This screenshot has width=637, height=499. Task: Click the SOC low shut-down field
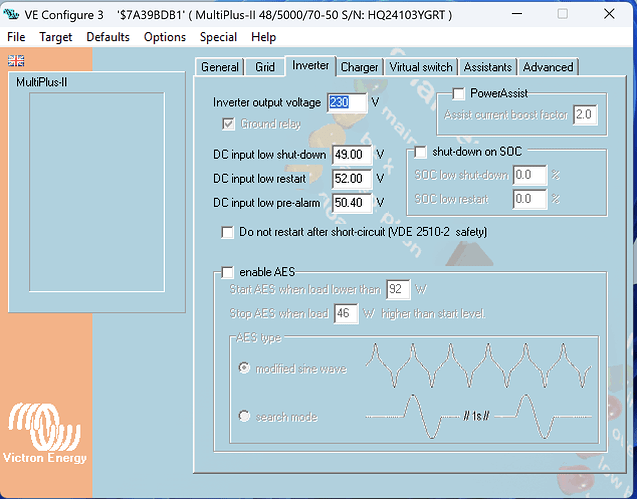click(x=530, y=175)
